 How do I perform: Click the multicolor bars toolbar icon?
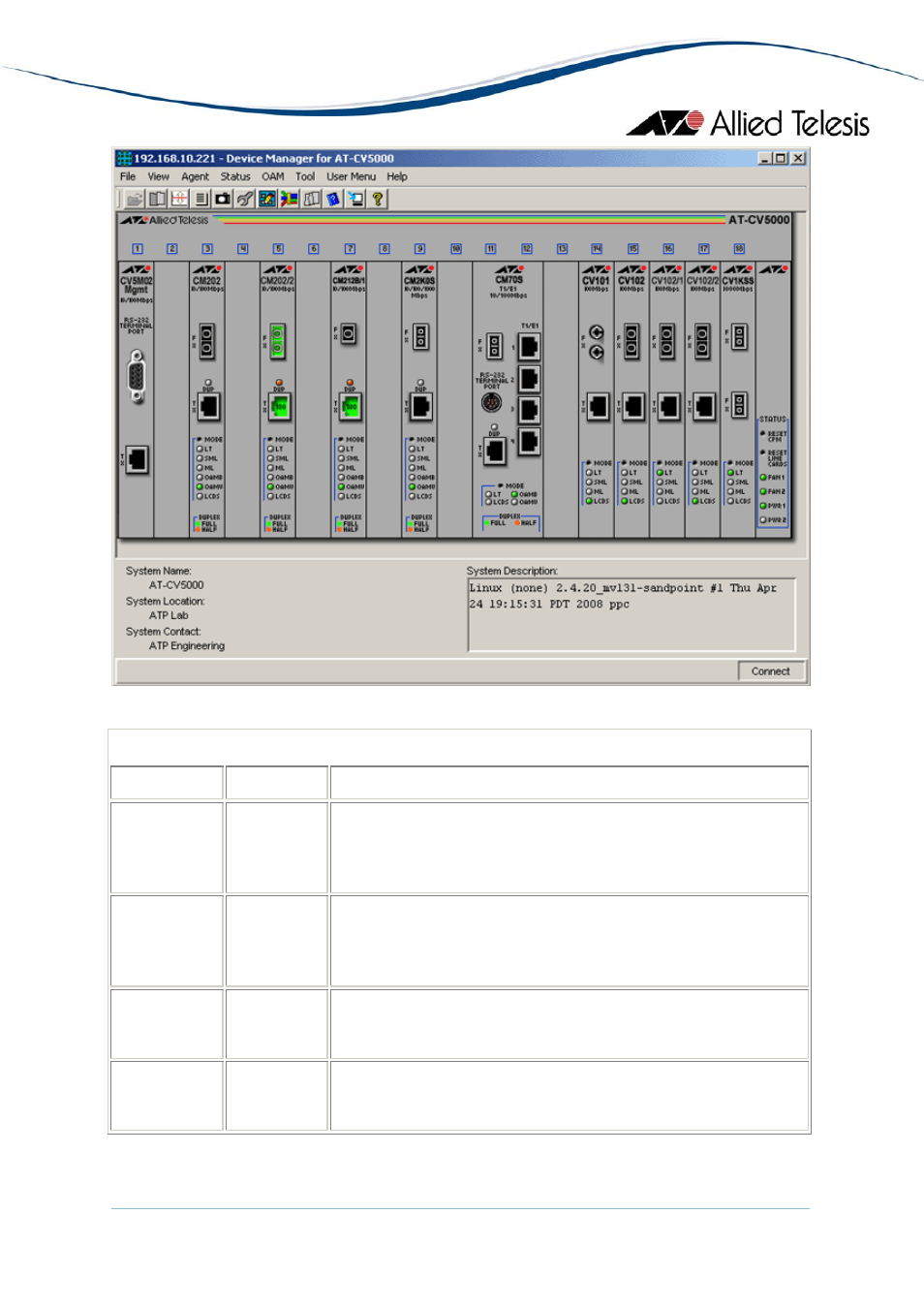290,199
